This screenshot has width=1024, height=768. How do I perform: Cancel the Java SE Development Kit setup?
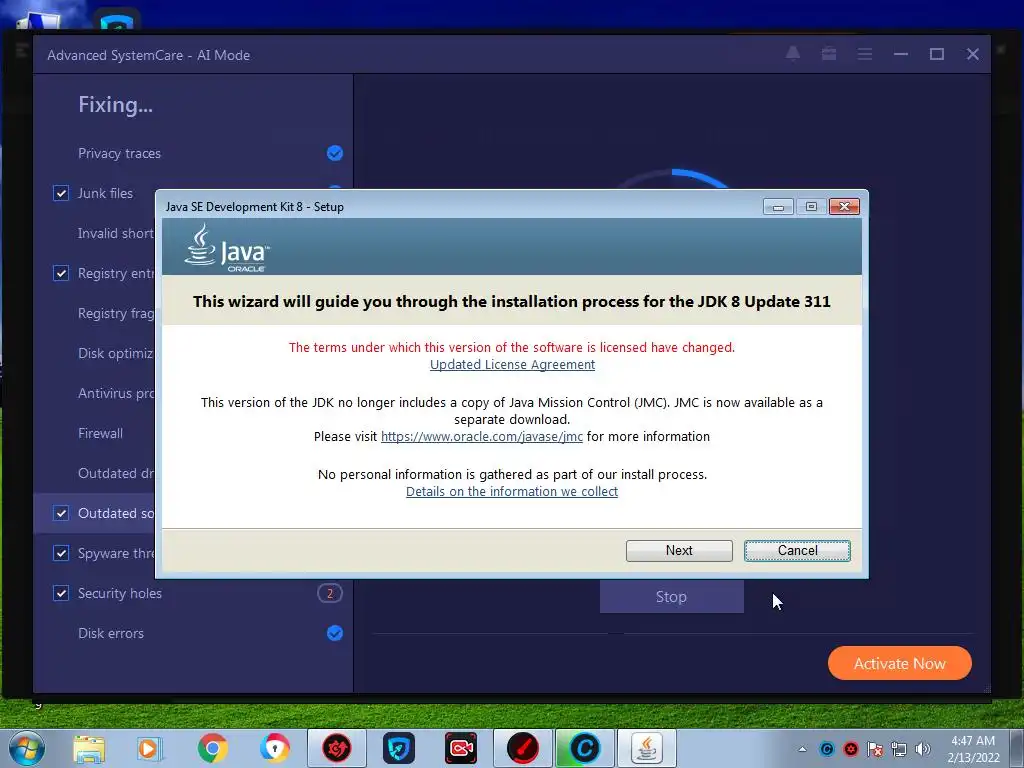pos(797,551)
